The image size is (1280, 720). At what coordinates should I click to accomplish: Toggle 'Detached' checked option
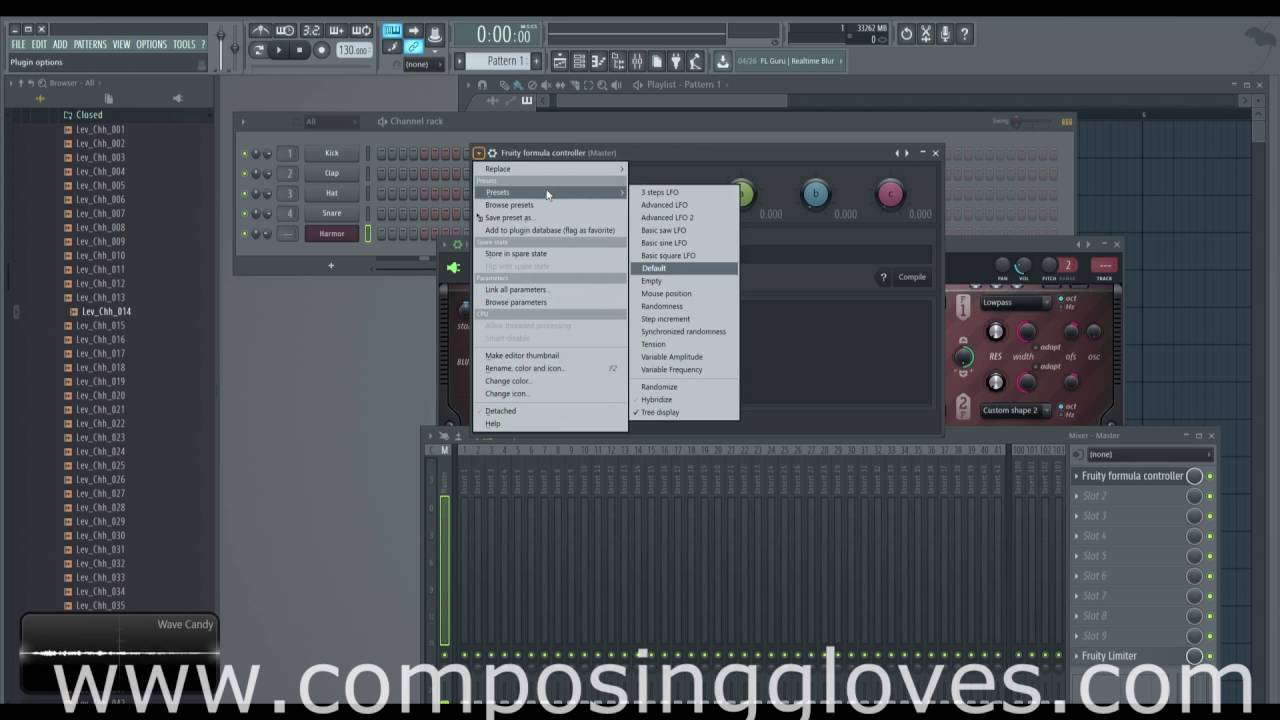click(x=550, y=411)
